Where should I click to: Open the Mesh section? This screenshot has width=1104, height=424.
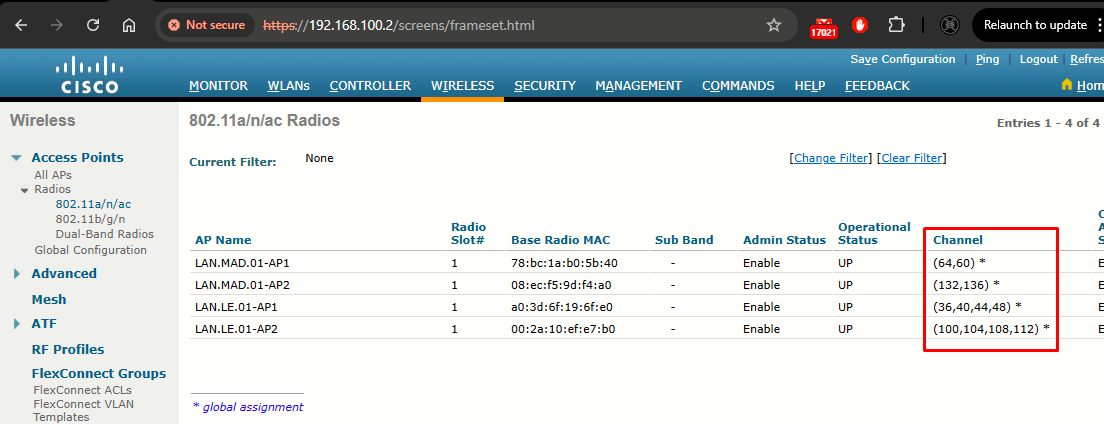(x=49, y=299)
